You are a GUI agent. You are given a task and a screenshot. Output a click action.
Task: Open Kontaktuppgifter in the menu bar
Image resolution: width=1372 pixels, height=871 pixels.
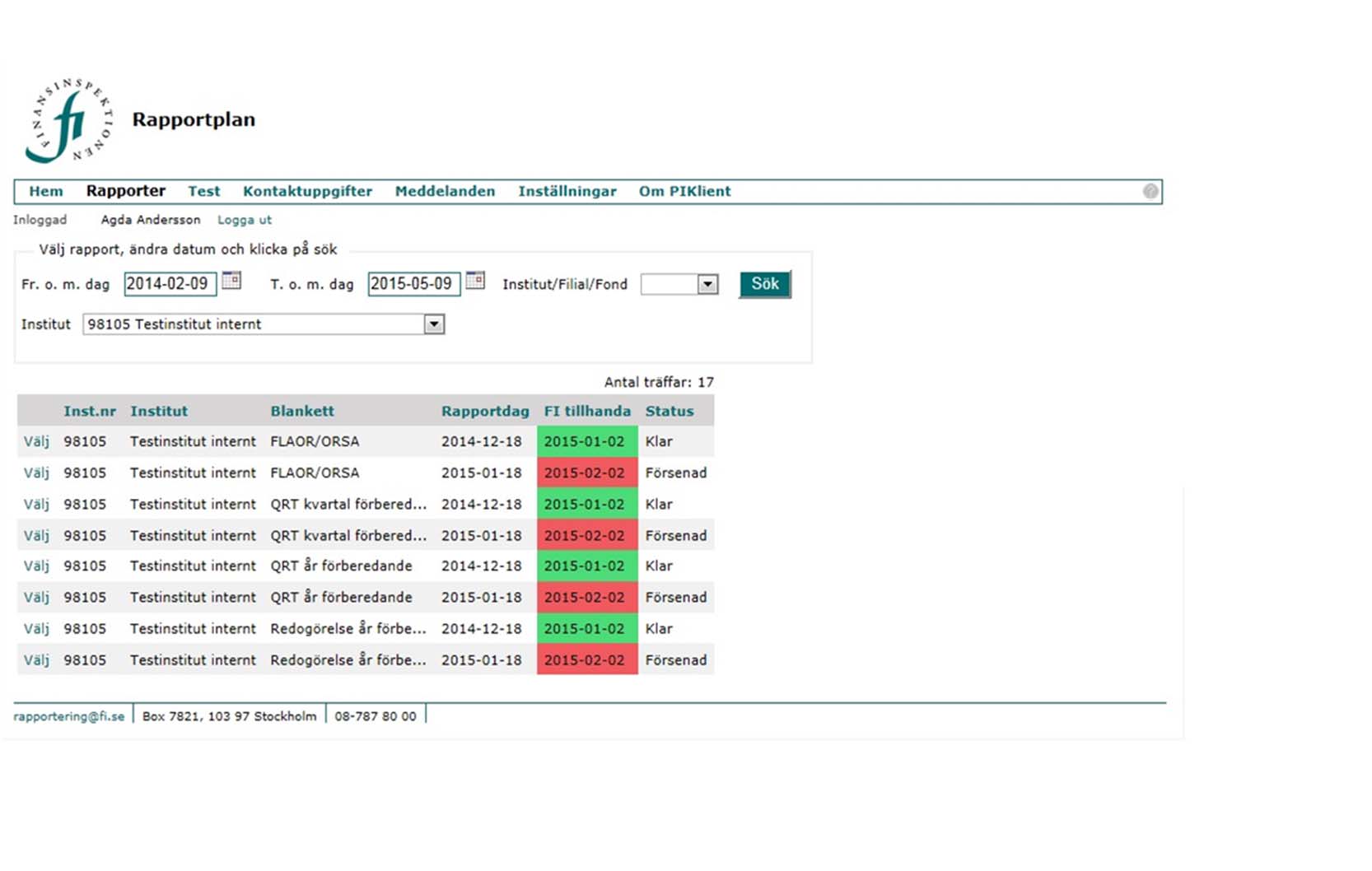click(x=307, y=191)
